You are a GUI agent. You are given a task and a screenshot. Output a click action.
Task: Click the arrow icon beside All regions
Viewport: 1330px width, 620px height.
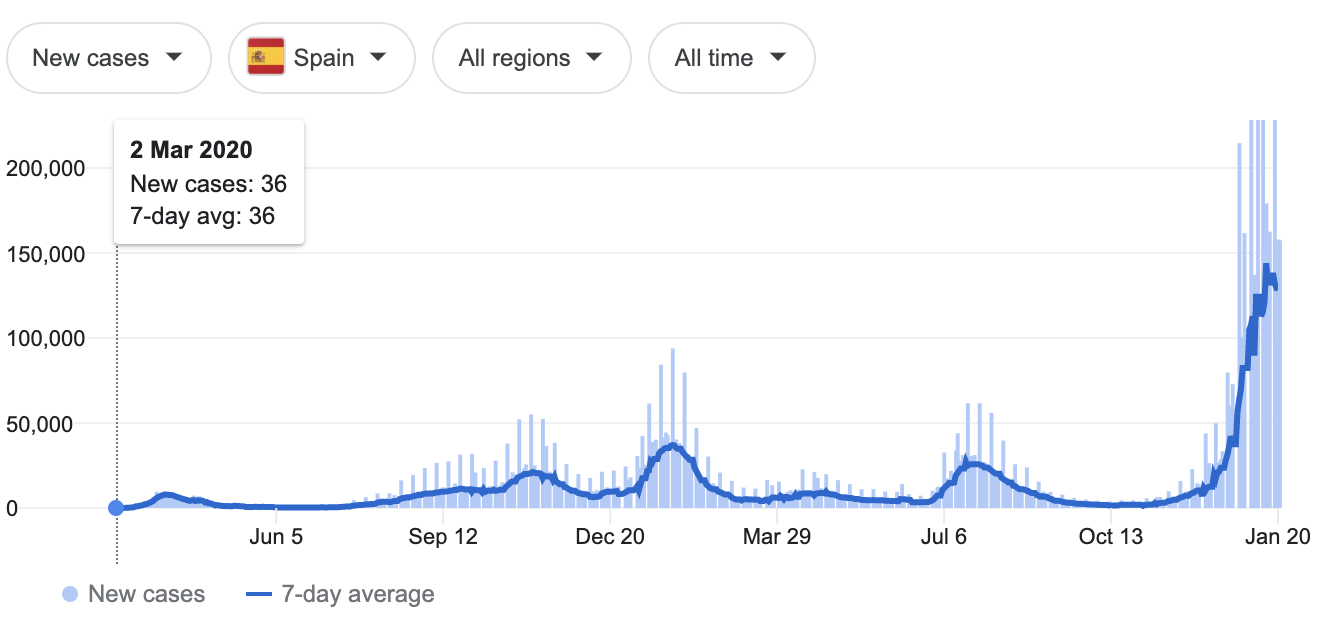pyautogui.click(x=594, y=57)
